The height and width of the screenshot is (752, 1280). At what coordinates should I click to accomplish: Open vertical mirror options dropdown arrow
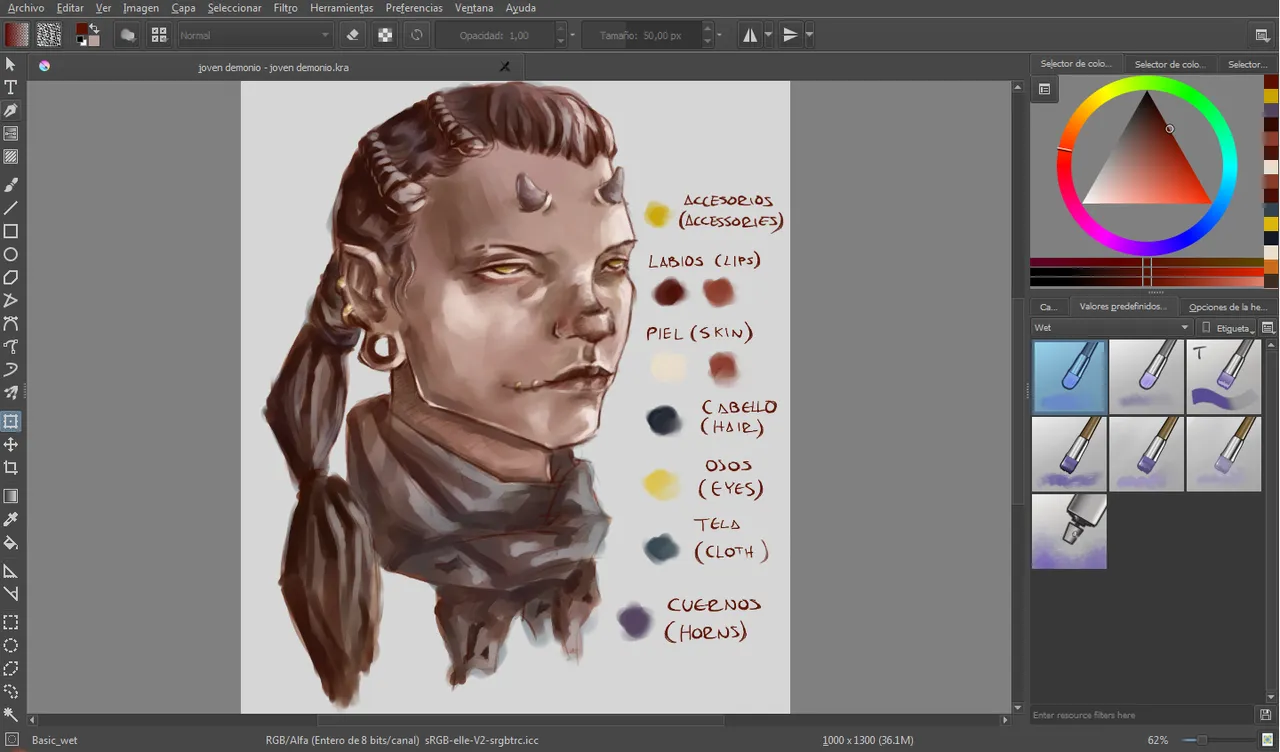[x=809, y=35]
